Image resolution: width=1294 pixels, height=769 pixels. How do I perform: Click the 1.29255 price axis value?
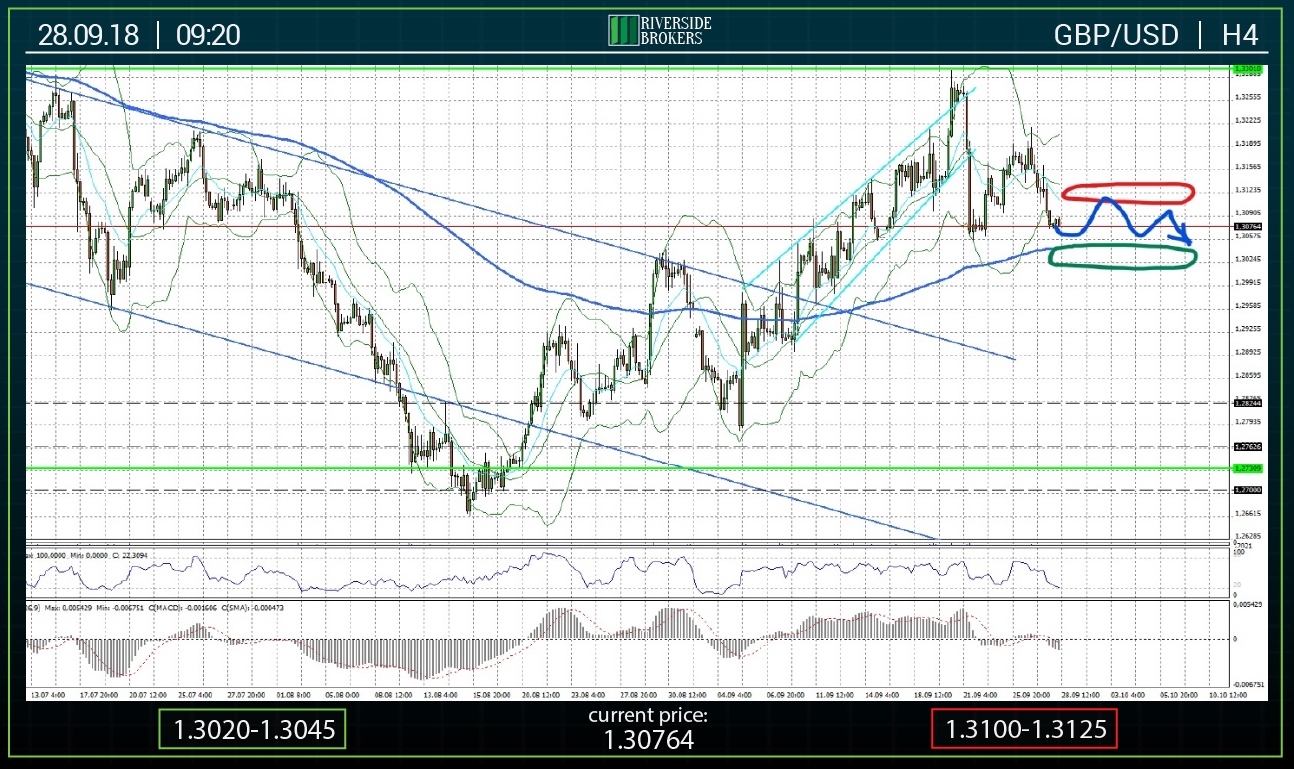[x=1248, y=328]
